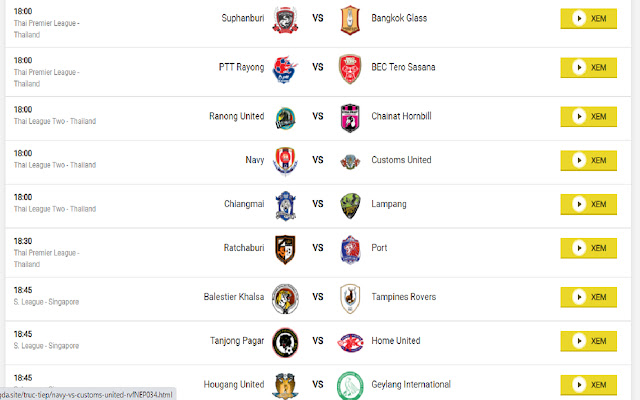Select the BEC Tero Sasana crest
The height and width of the screenshot is (400, 640).
[x=350, y=69]
